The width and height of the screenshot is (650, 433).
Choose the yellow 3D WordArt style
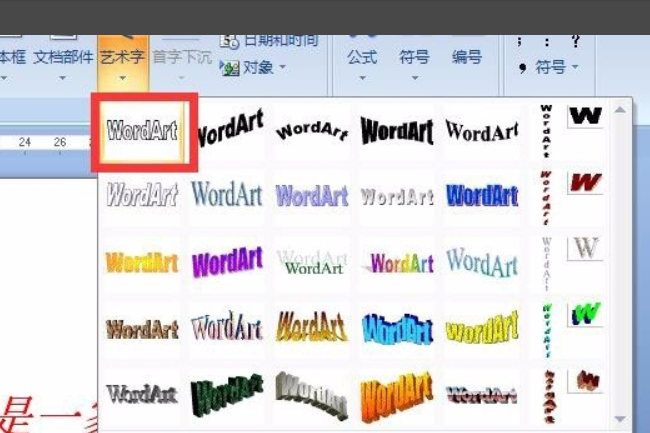[x=482, y=328]
